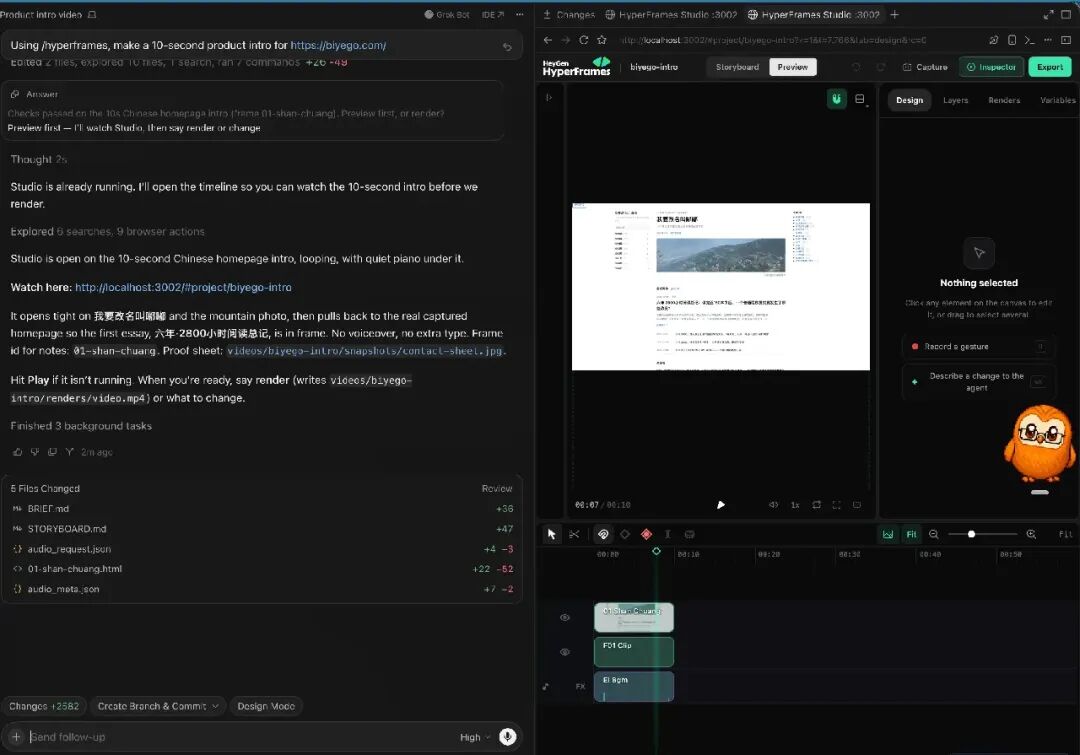The width and height of the screenshot is (1080, 755).
Task: Hide the F01 Clip track
Action: [565, 652]
